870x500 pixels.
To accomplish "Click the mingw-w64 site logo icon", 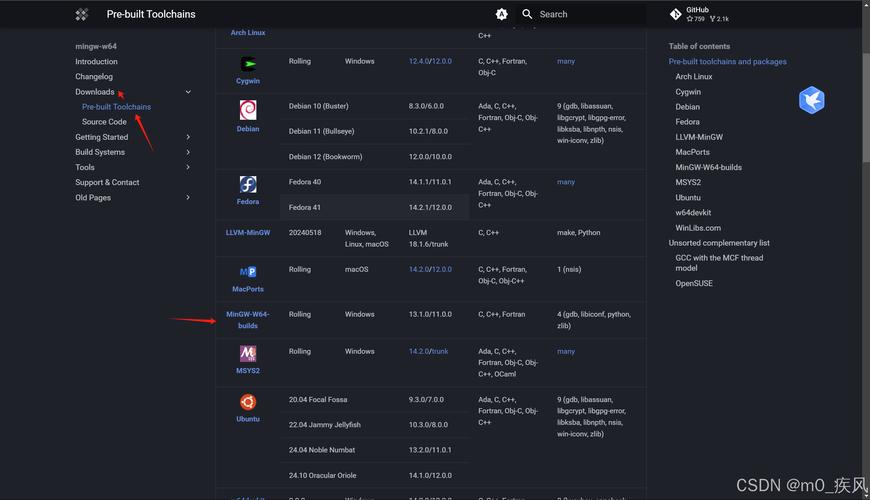I will click(82, 14).
